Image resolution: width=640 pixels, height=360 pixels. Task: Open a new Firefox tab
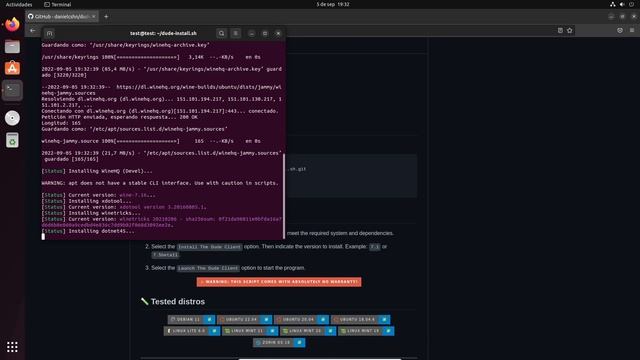click(x=106, y=16)
